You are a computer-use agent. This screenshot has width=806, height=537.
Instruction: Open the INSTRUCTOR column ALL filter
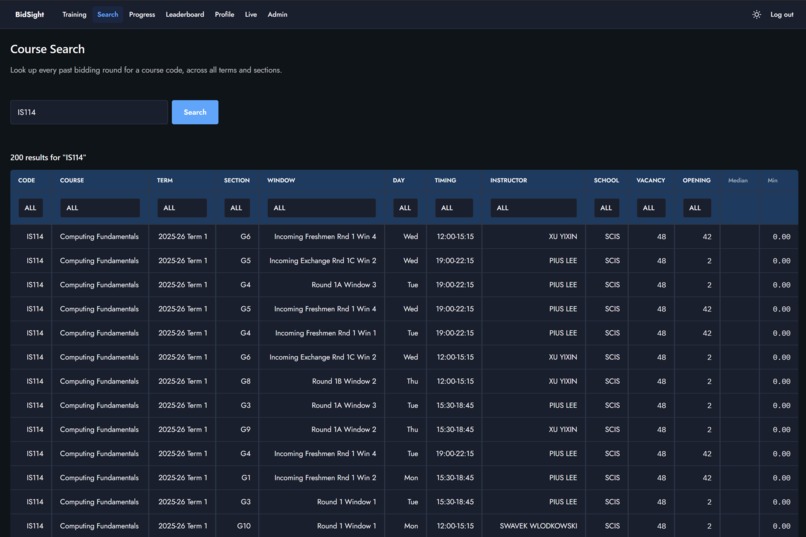[x=533, y=208]
